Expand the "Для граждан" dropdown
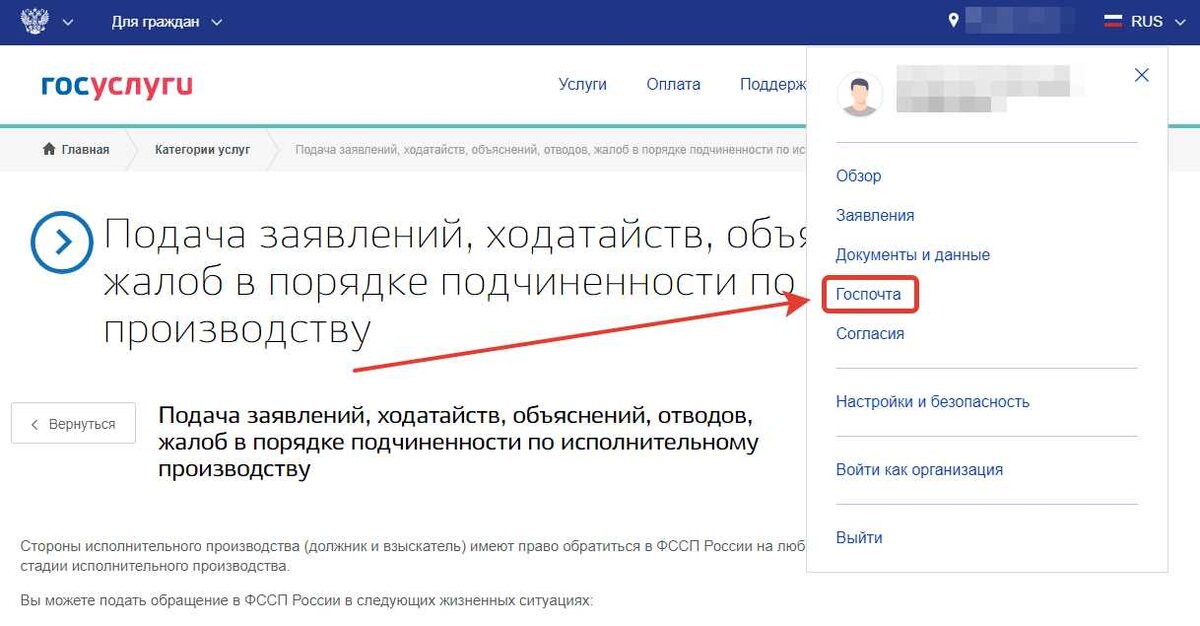1200x626 pixels. pos(168,20)
